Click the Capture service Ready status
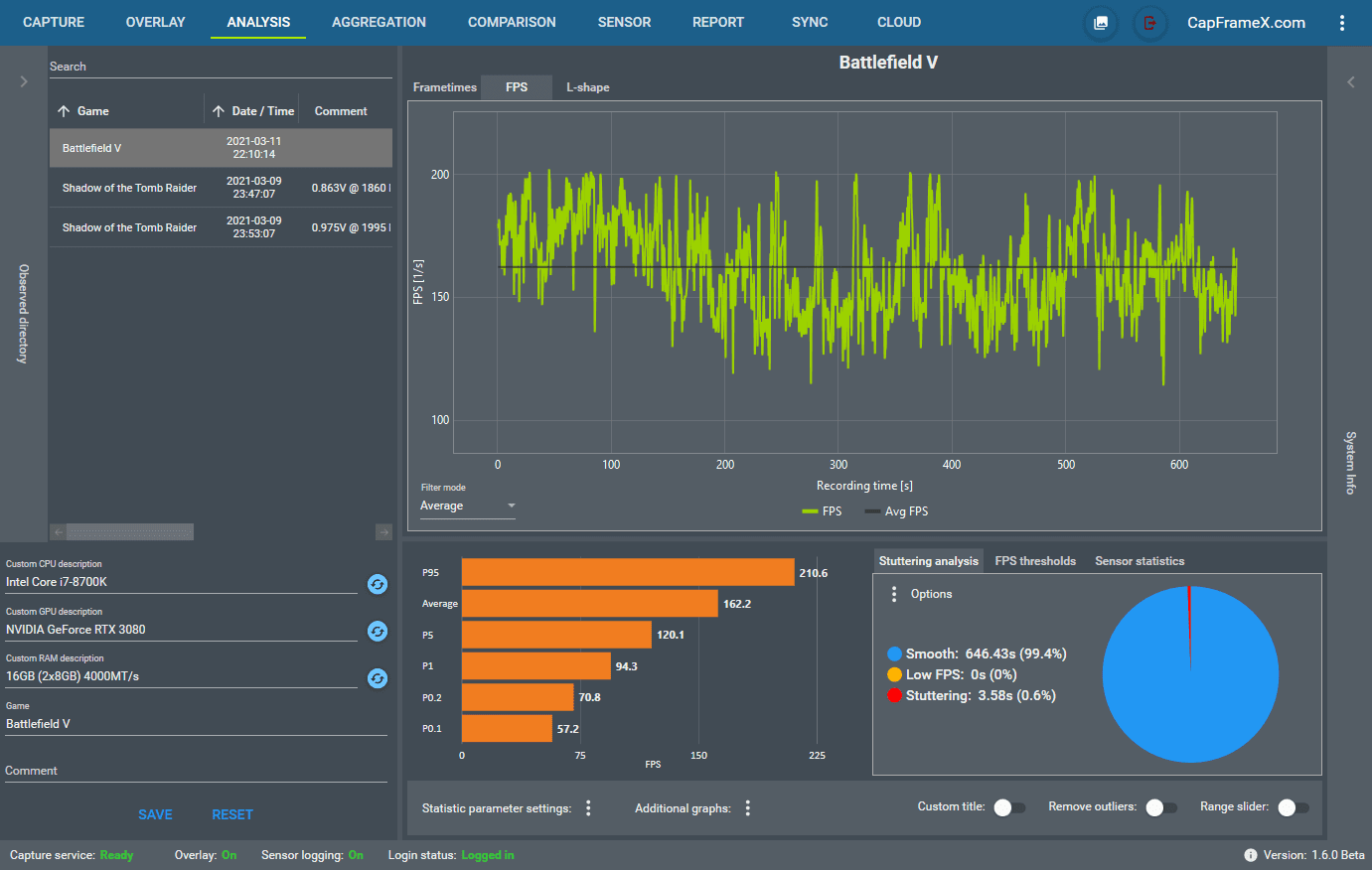This screenshot has width=1372, height=870. click(116, 855)
